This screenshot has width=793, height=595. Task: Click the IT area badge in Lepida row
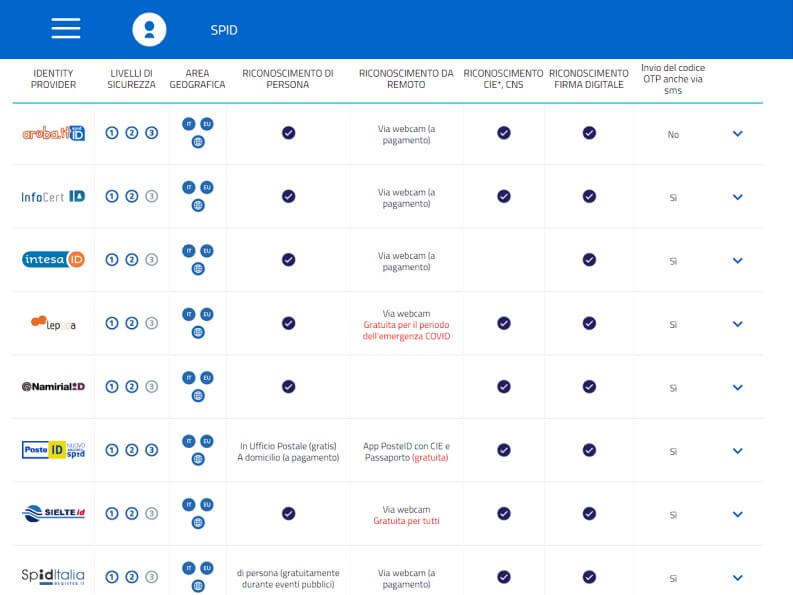(189, 315)
